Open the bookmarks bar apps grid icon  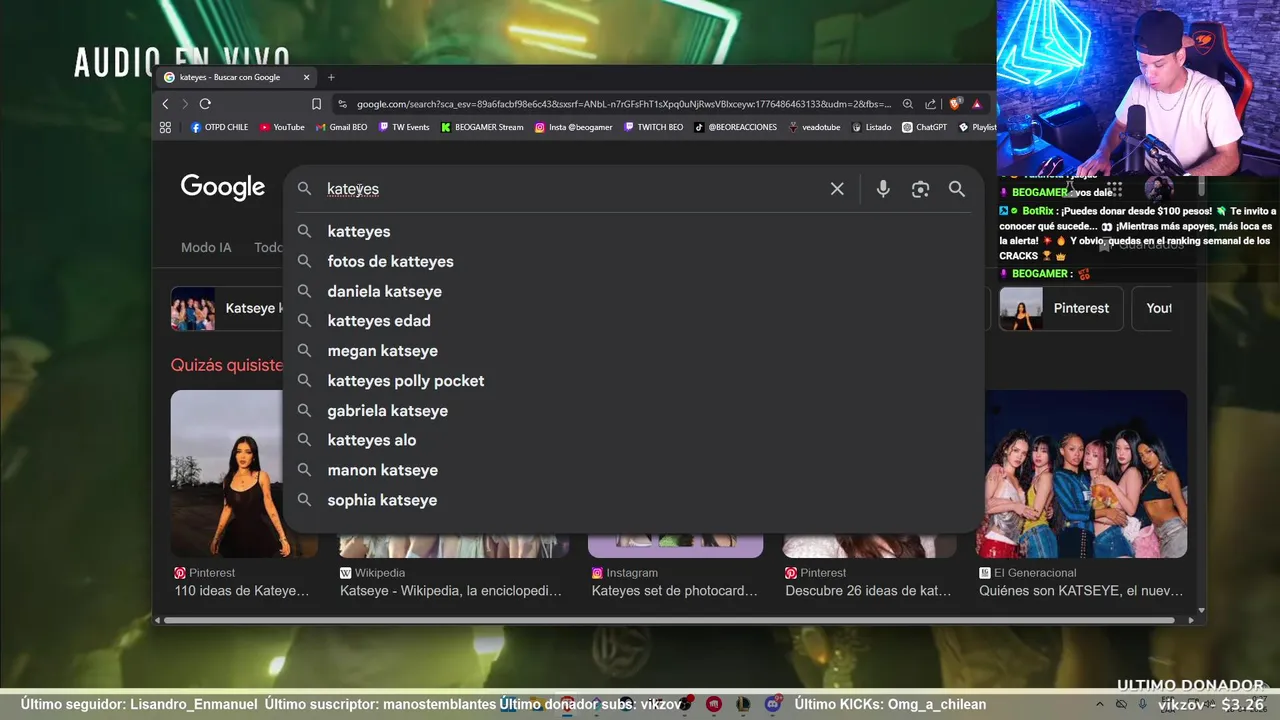[x=165, y=127]
